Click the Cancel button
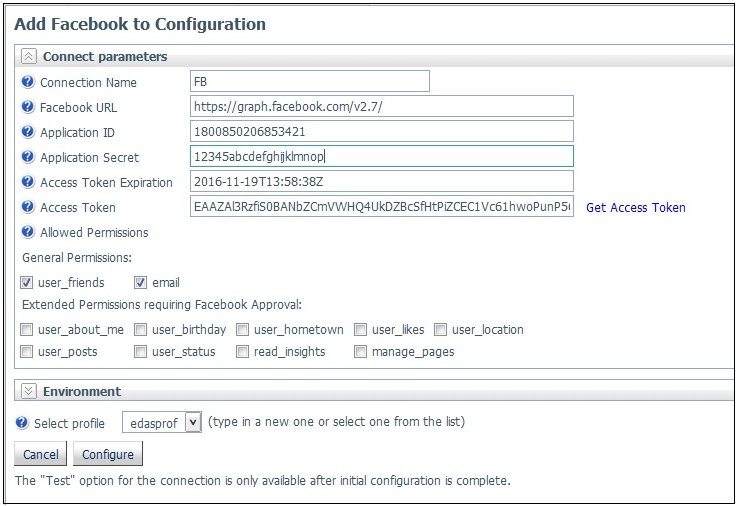The width and height of the screenshot is (737, 506). tap(41, 454)
